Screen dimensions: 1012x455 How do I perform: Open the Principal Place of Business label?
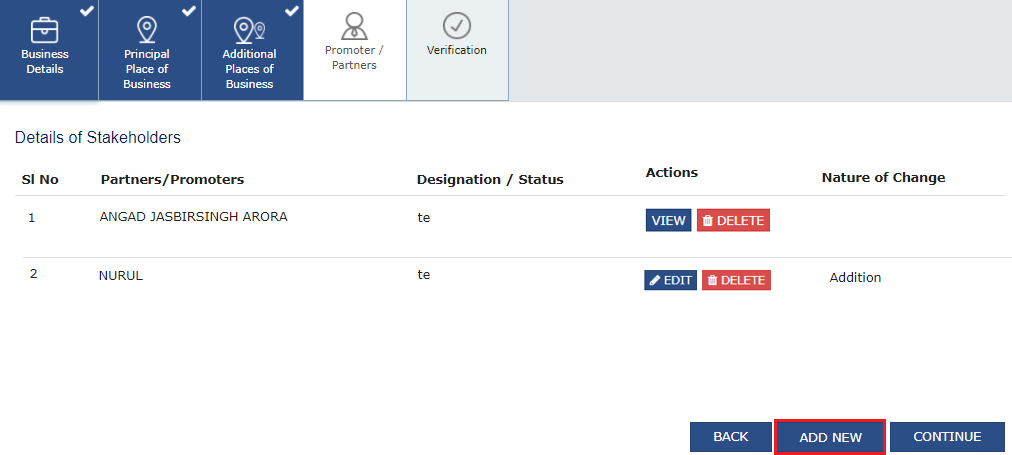click(x=147, y=69)
